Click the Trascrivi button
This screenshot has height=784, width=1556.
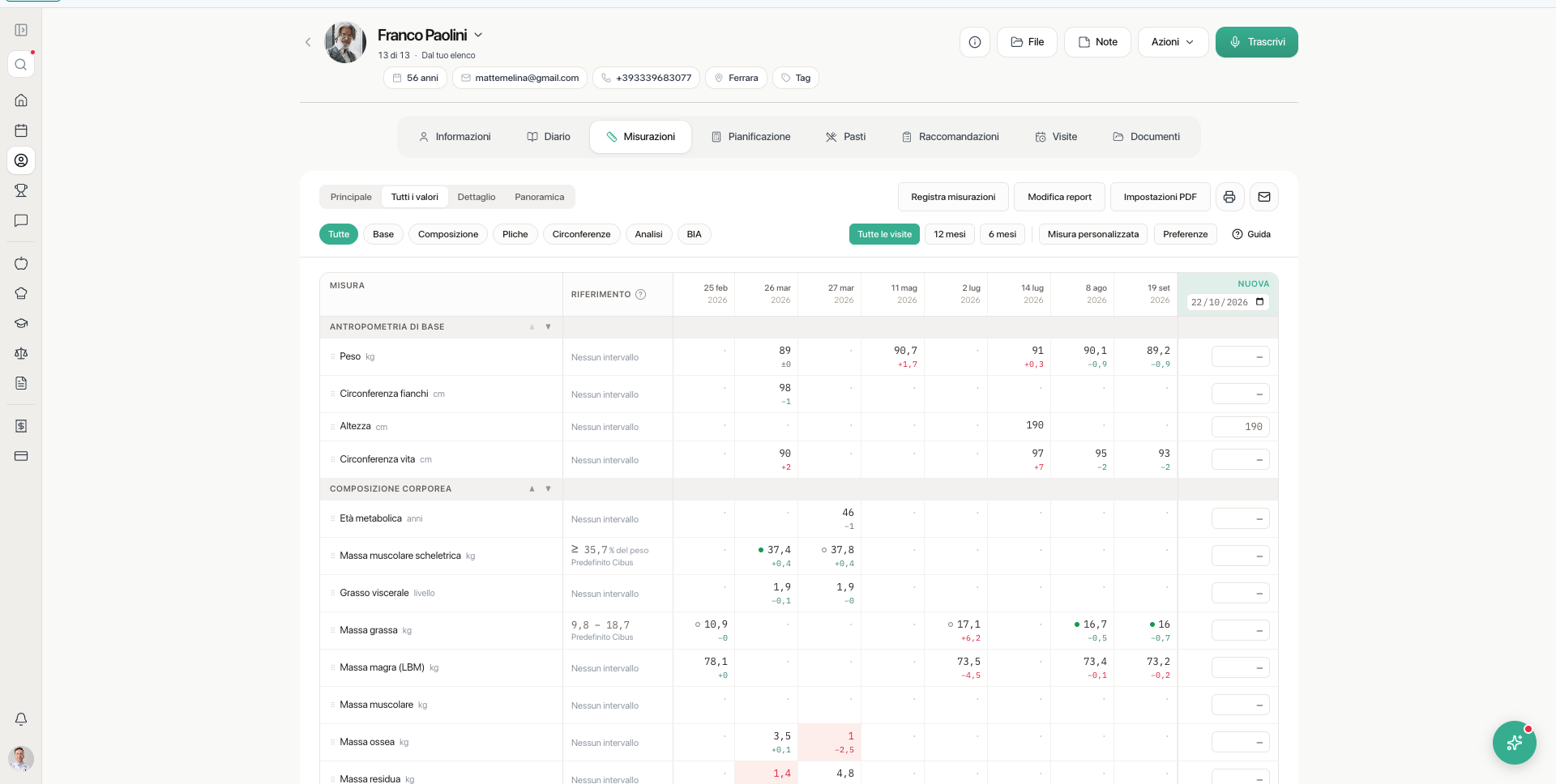click(1257, 42)
